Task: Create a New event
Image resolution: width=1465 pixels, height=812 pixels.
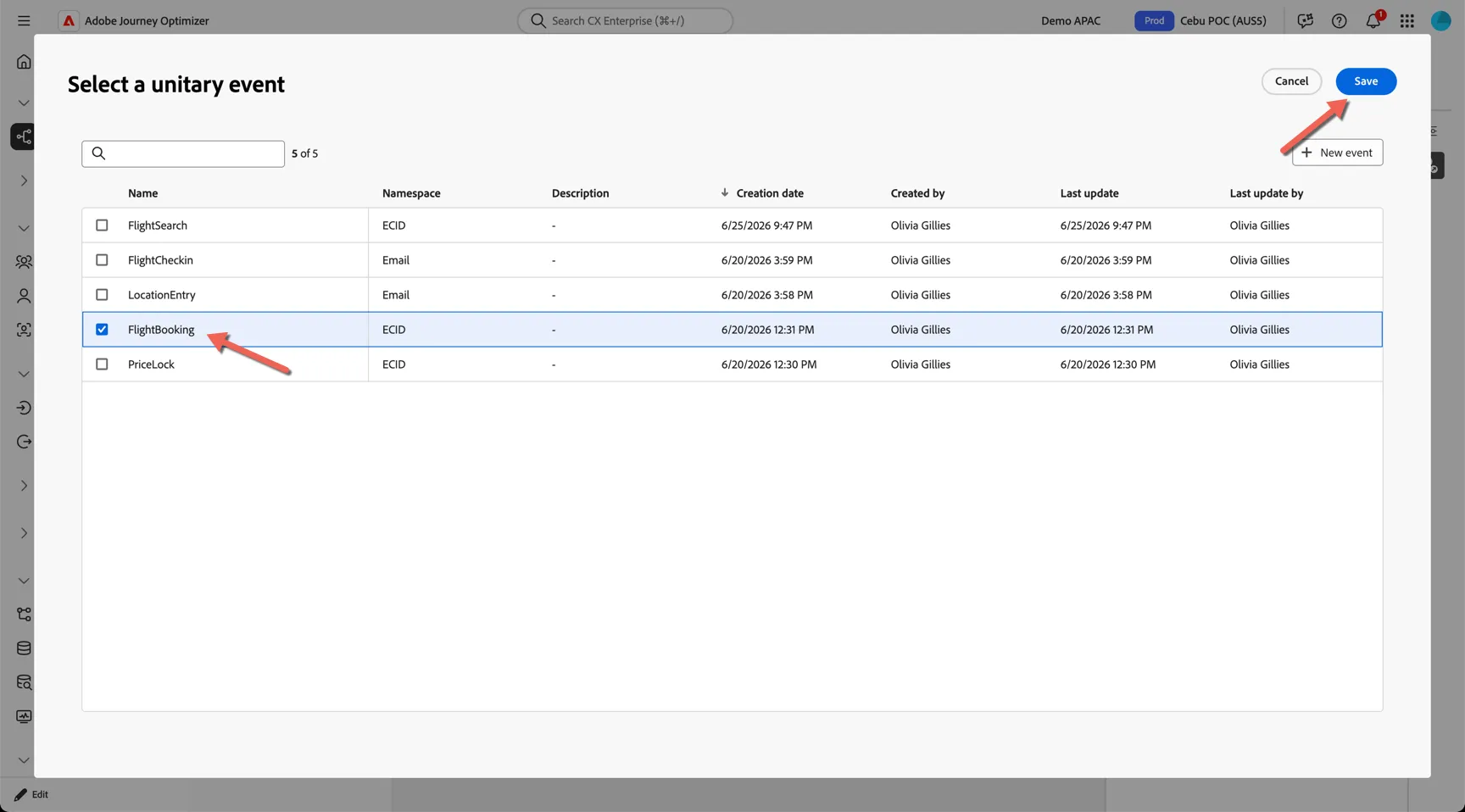Action: click(x=1337, y=153)
